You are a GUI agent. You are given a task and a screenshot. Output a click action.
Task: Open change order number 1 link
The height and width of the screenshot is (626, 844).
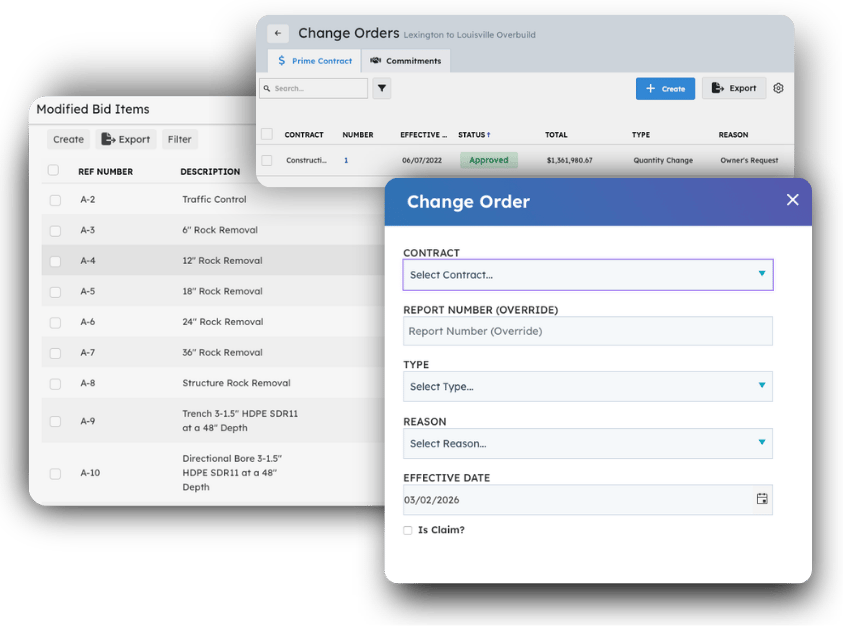pos(345,160)
